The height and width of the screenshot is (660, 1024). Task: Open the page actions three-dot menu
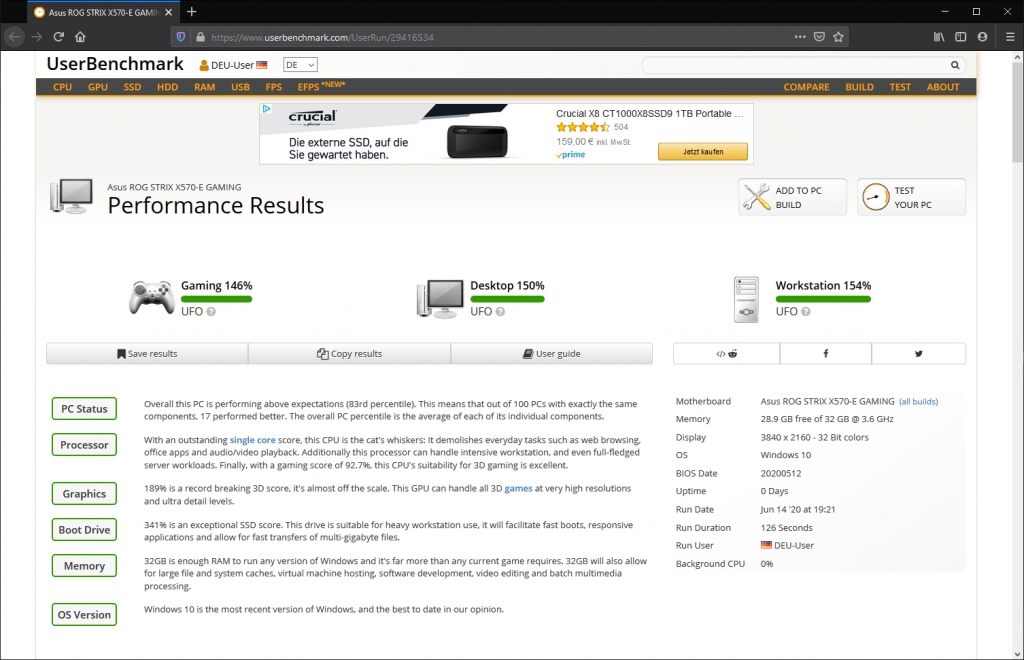coord(800,36)
